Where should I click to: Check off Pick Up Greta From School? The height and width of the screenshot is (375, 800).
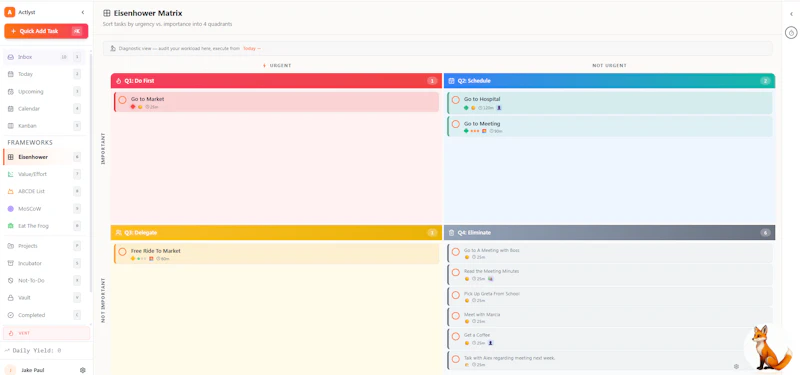(456, 295)
